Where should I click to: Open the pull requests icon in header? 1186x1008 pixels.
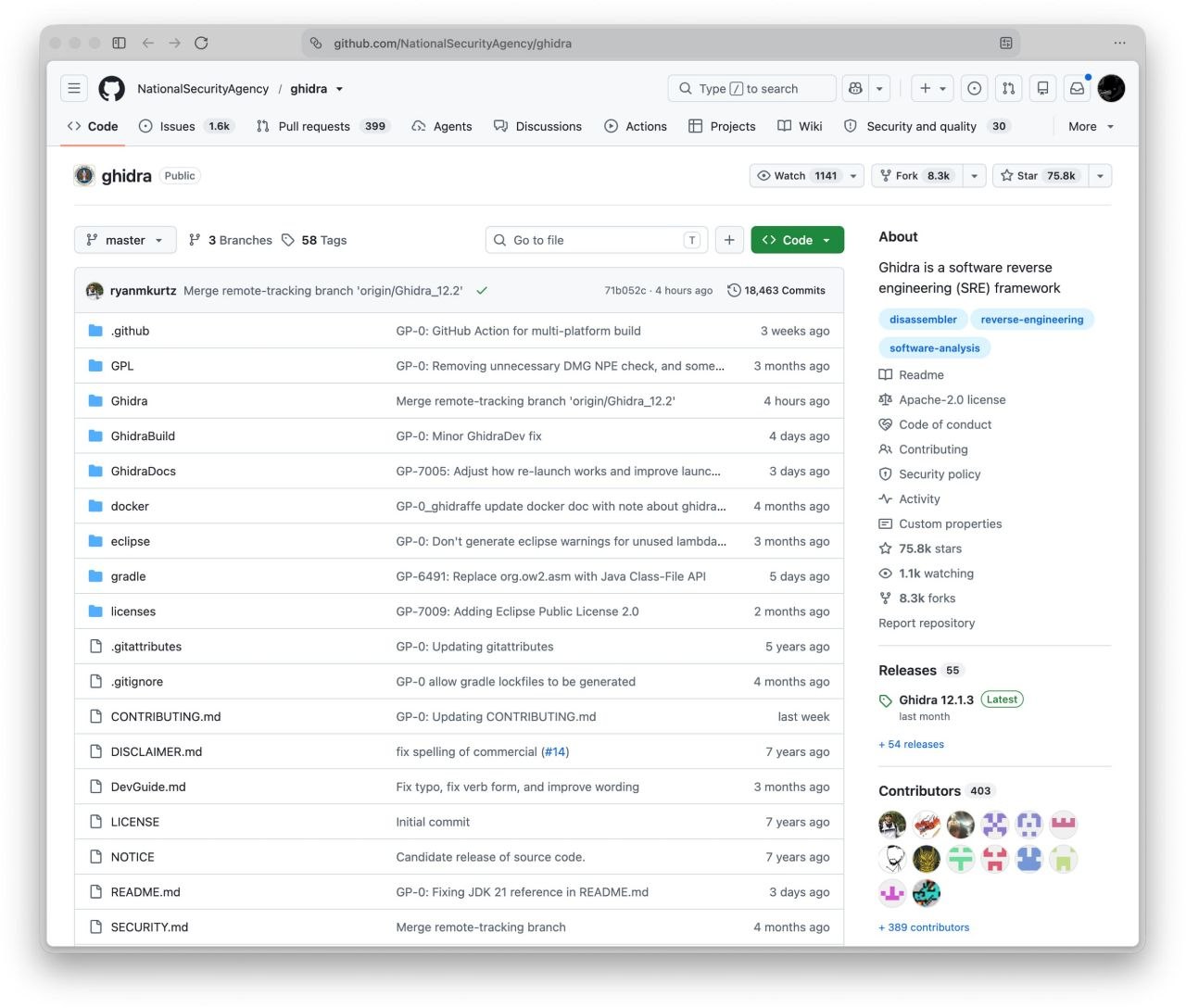click(x=1008, y=88)
